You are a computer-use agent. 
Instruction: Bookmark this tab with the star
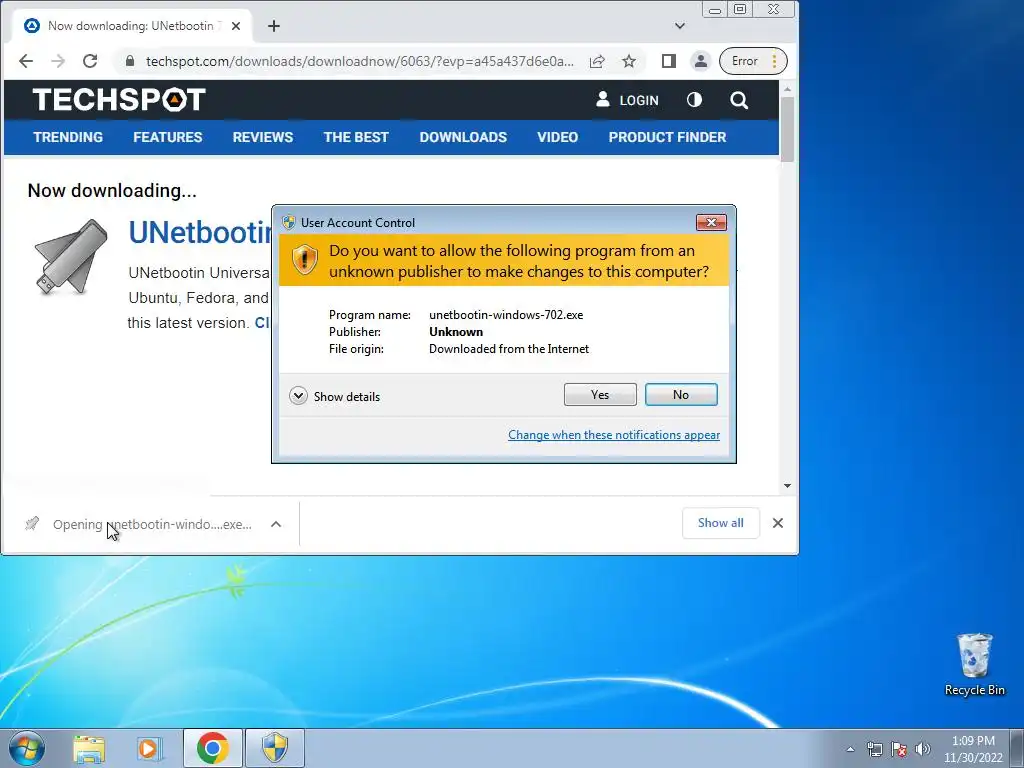pos(629,61)
